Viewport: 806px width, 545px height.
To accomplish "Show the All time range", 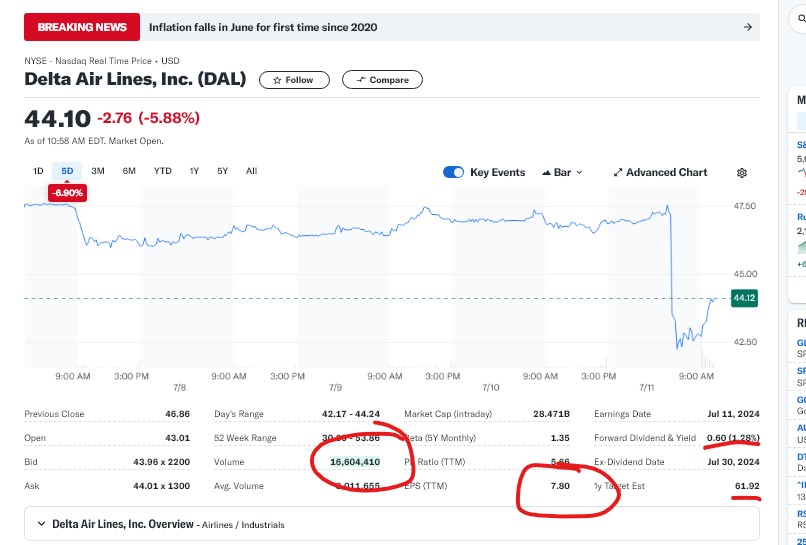I will click(x=251, y=171).
